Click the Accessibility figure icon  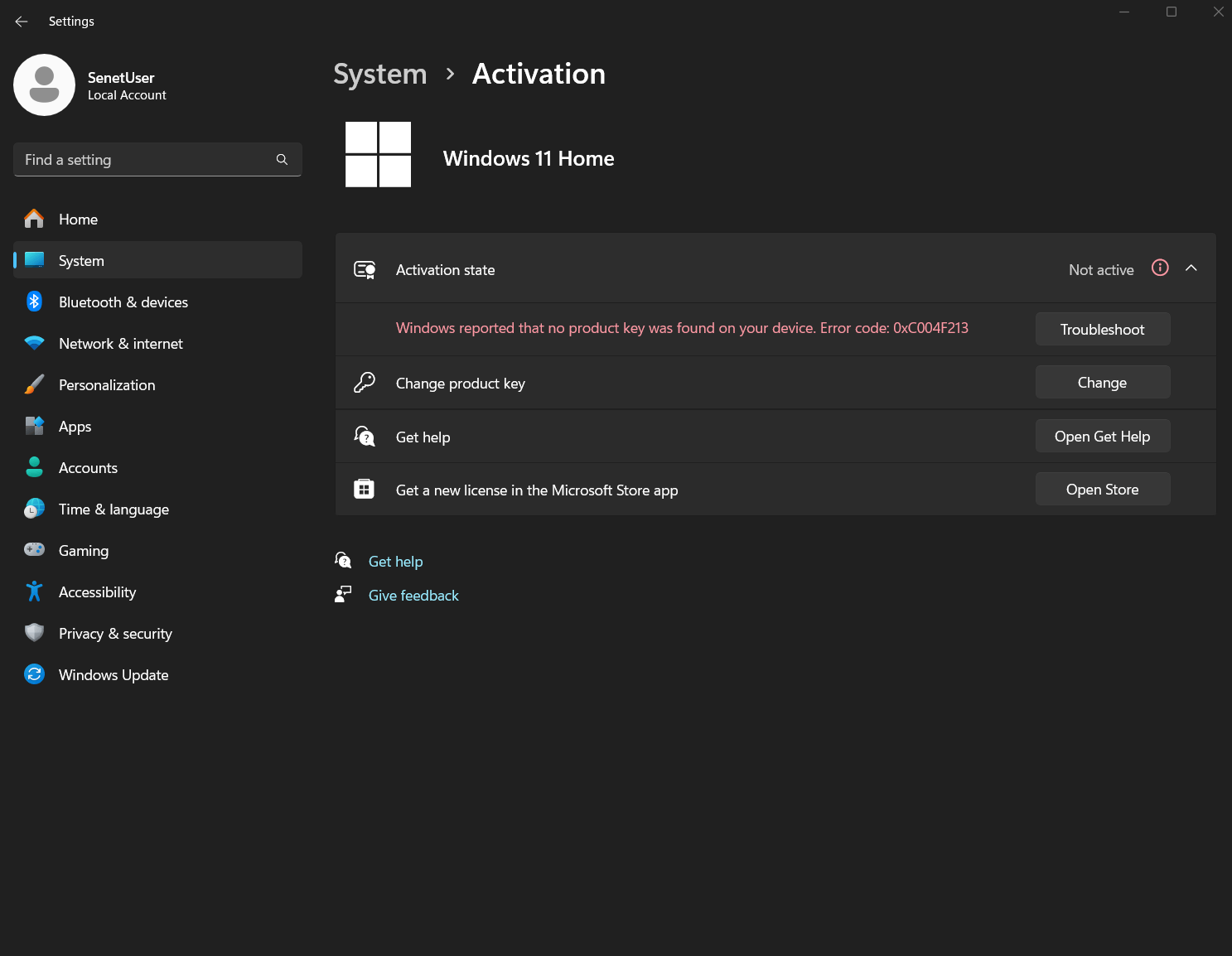34,591
